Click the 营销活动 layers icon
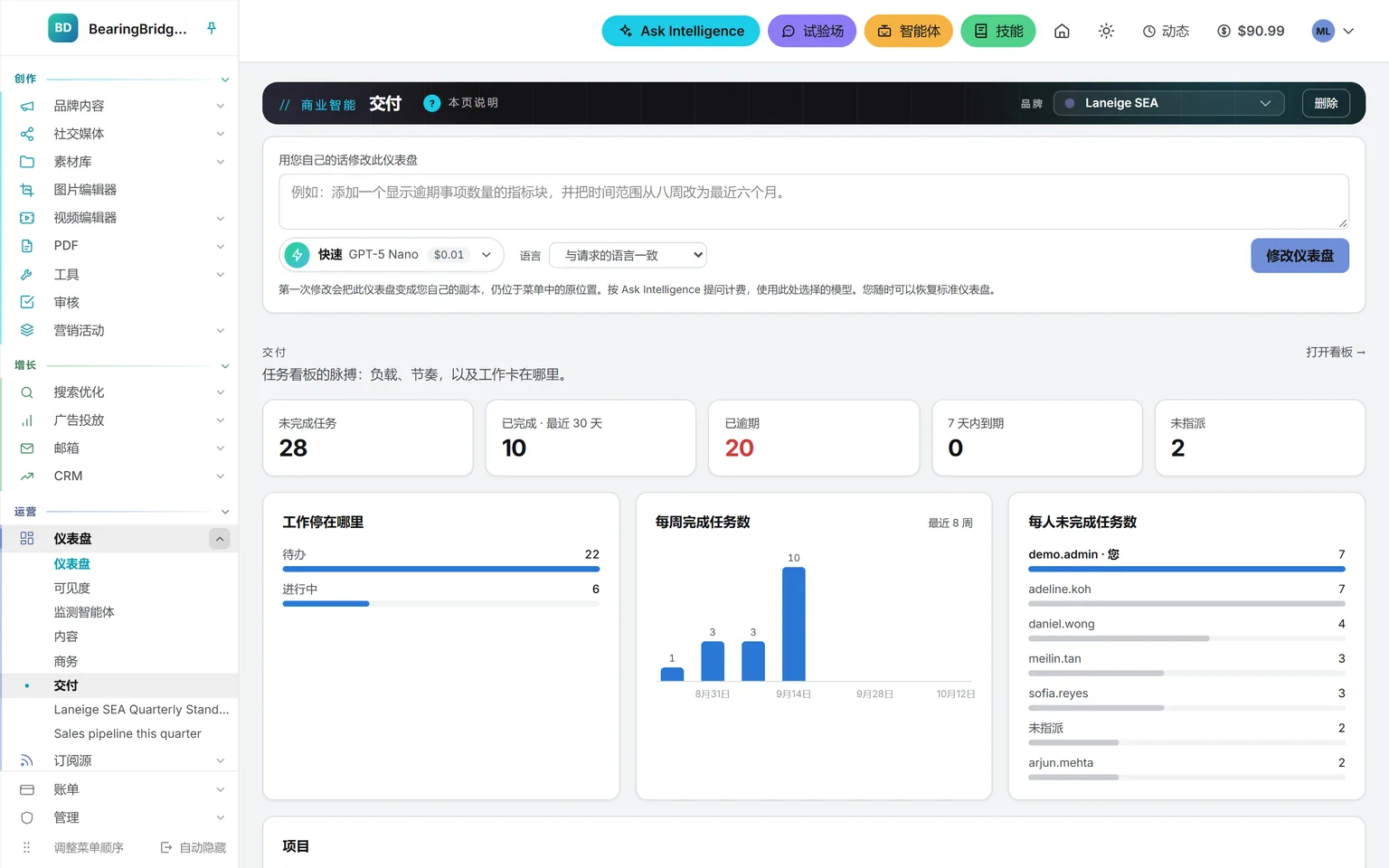1389x868 pixels. (27, 330)
